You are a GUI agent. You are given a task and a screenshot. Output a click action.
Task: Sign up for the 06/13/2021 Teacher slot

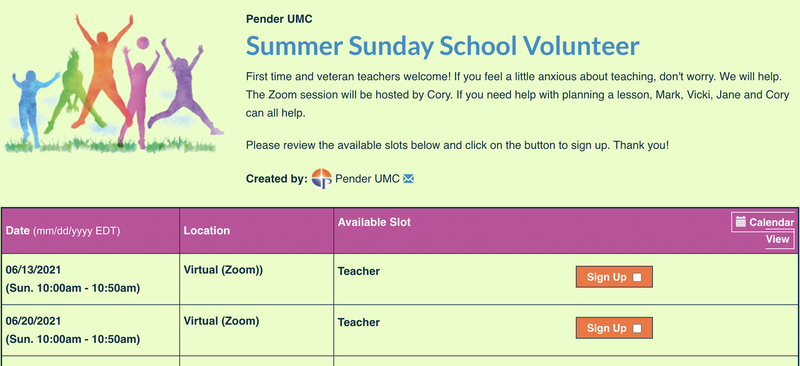(614, 277)
